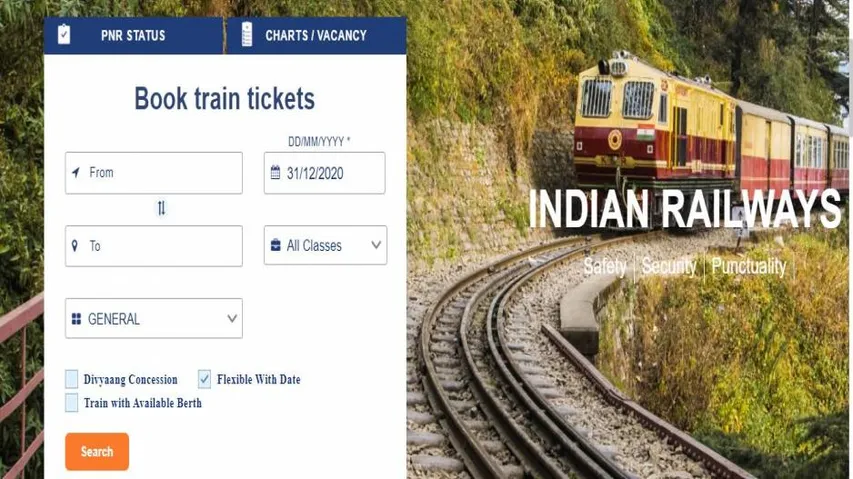Click the calendar icon in date field

click(275, 173)
